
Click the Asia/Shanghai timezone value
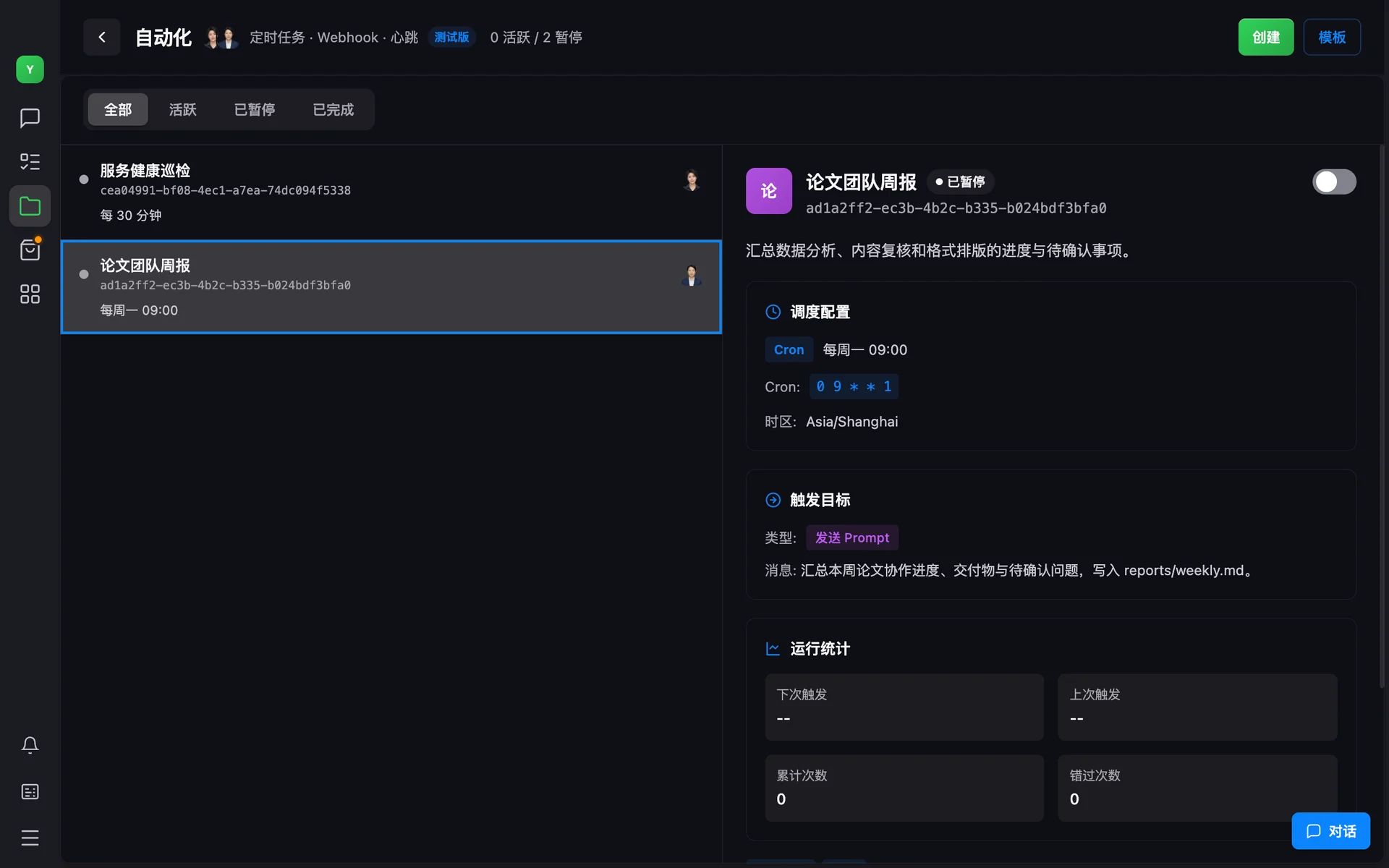(x=852, y=422)
